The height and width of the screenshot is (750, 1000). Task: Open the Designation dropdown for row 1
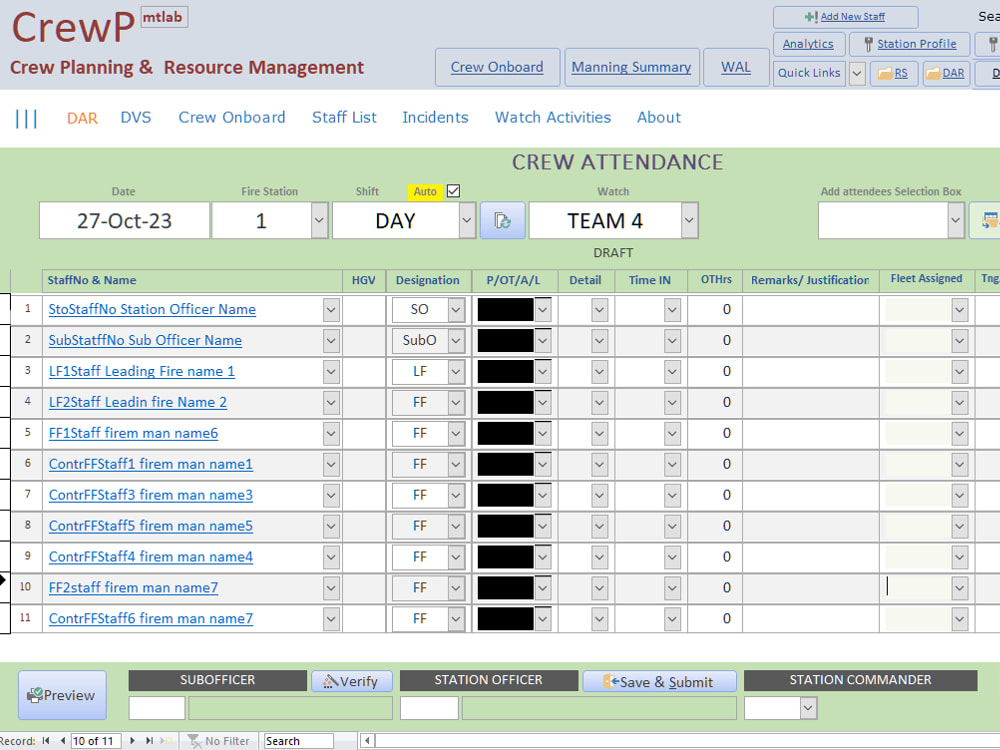455,310
